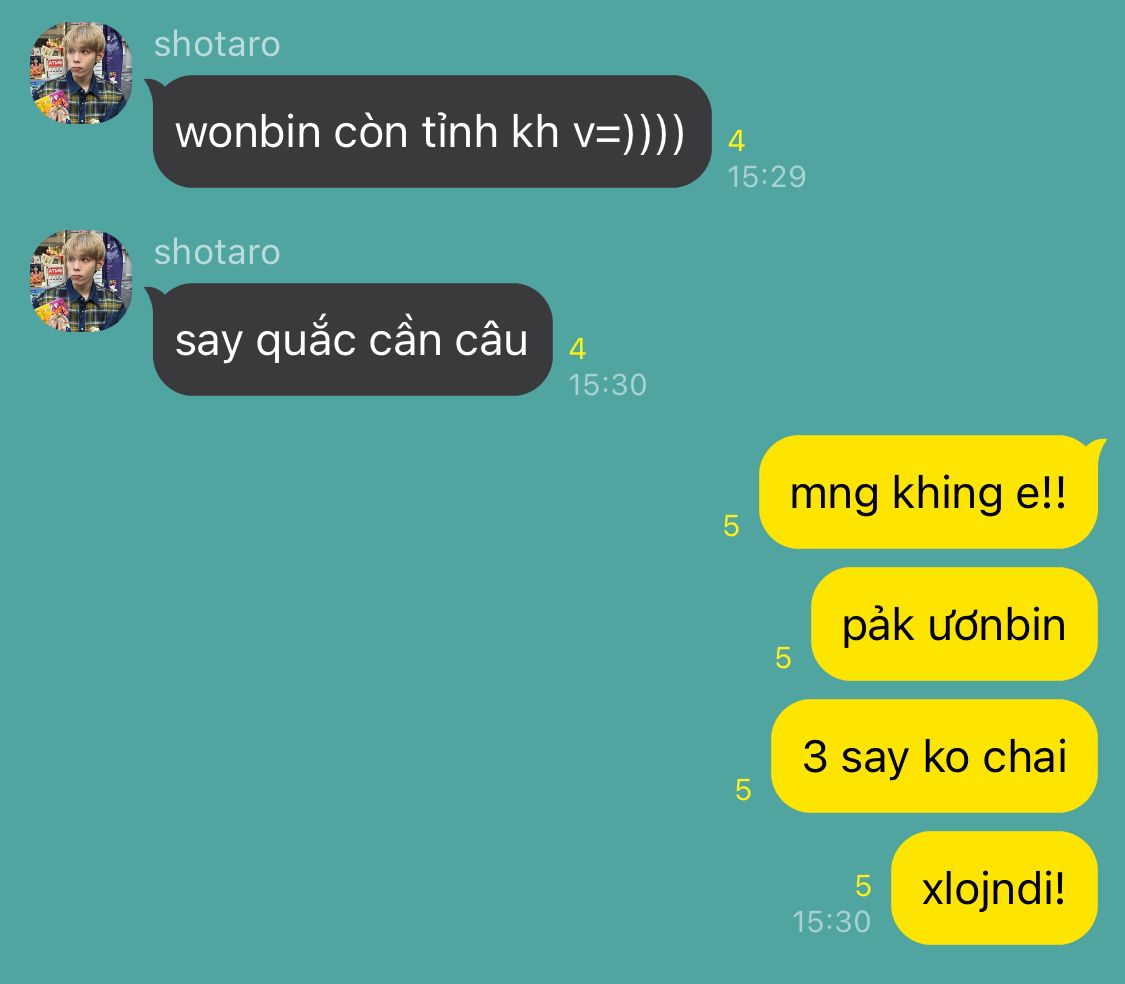Open the shotaro name above 'wonbin còn tỉnh'

(x=217, y=44)
